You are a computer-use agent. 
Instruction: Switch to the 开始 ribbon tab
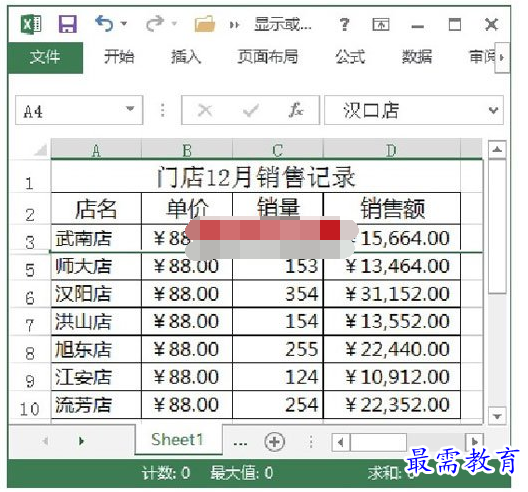[x=119, y=57]
